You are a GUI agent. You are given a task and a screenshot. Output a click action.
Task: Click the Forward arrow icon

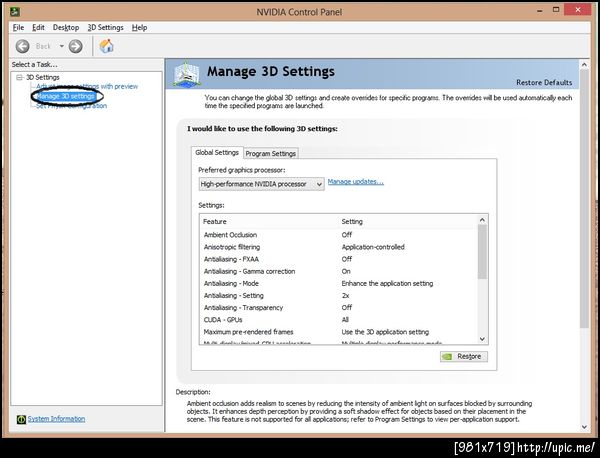tap(75, 46)
